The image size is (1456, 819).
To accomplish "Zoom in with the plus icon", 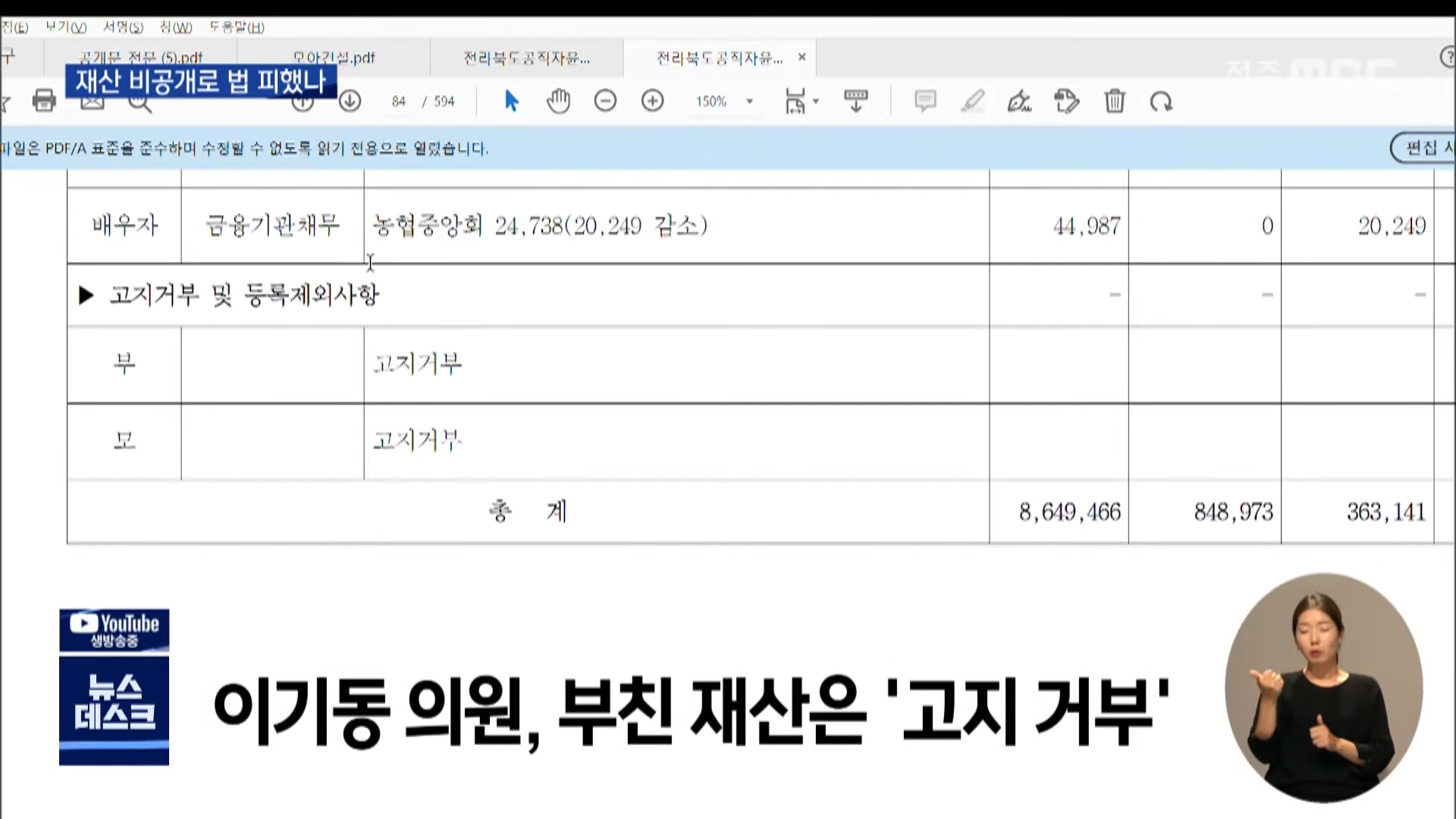I will pos(652,101).
